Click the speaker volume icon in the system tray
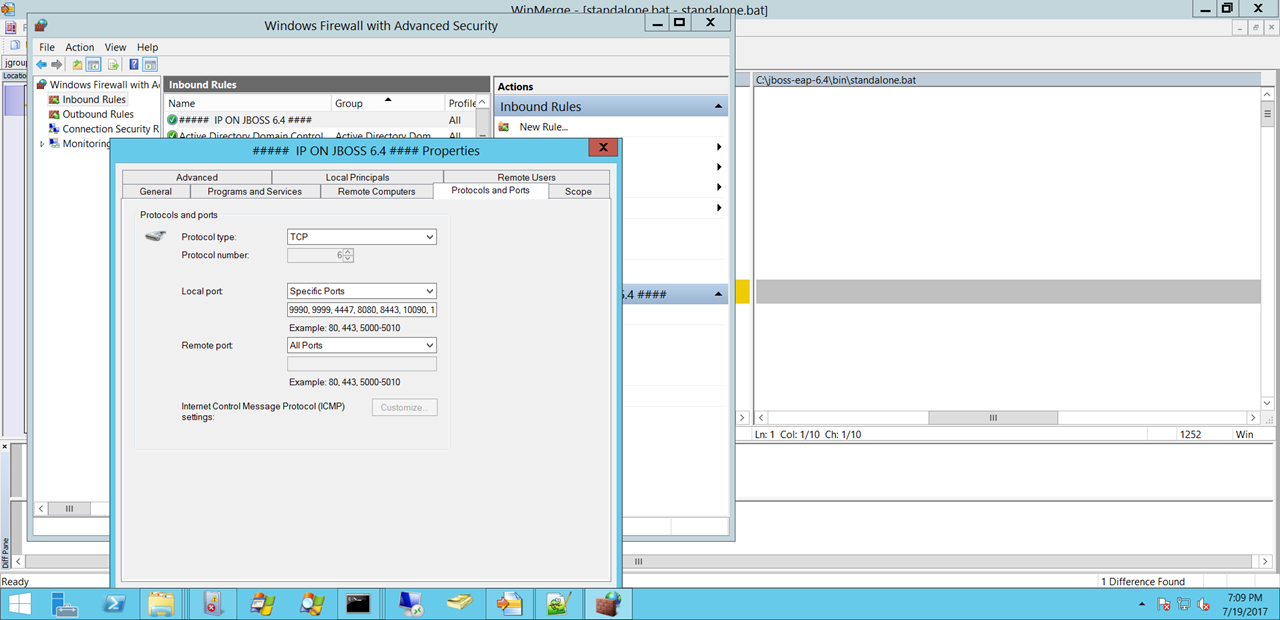 tap(1204, 604)
